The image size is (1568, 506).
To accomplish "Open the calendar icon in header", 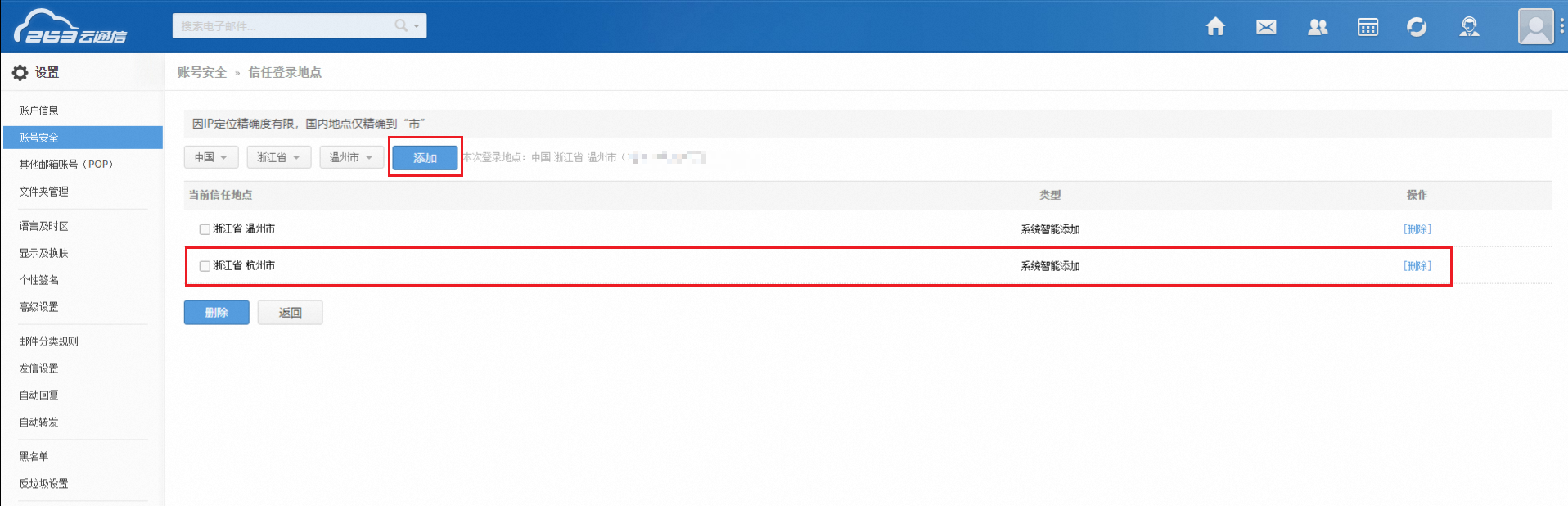I will (1367, 27).
